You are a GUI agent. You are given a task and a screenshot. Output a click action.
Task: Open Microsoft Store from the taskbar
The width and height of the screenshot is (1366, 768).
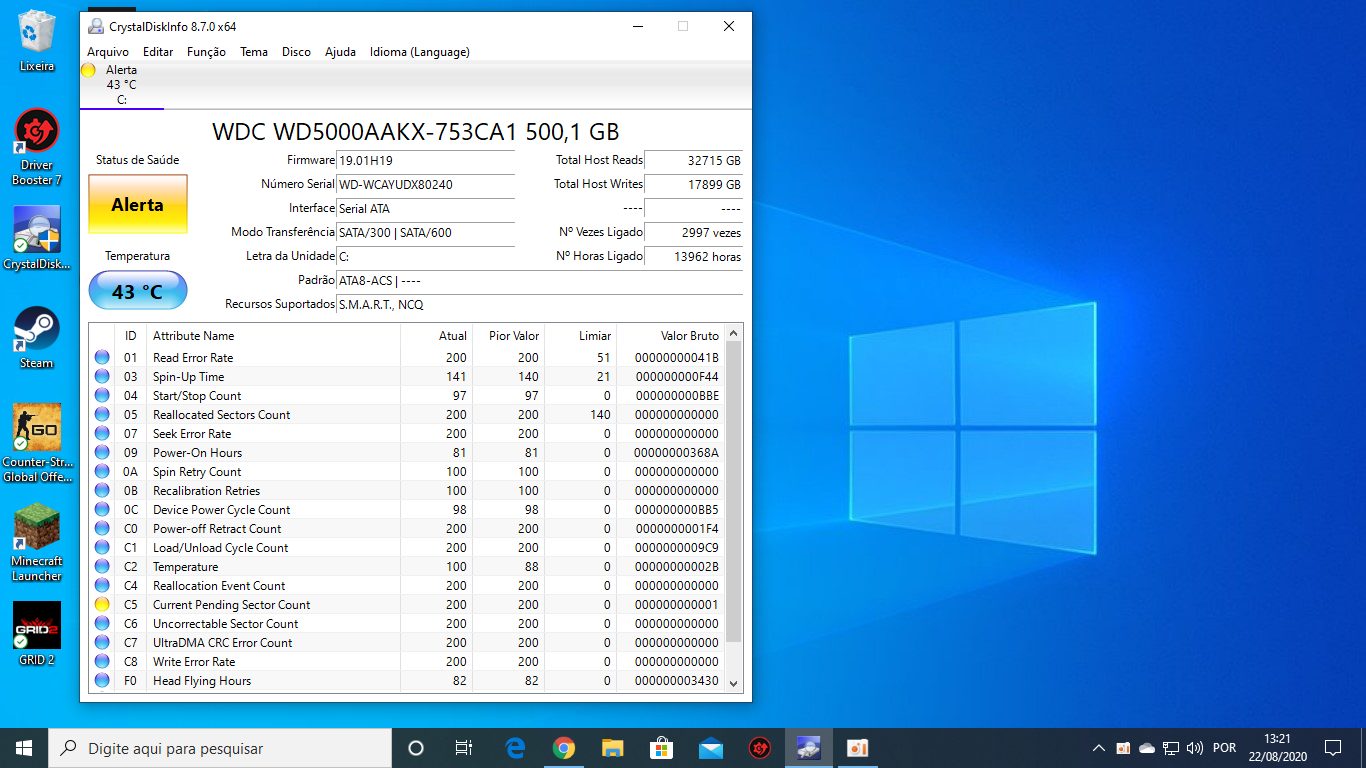pyautogui.click(x=662, y=748)
